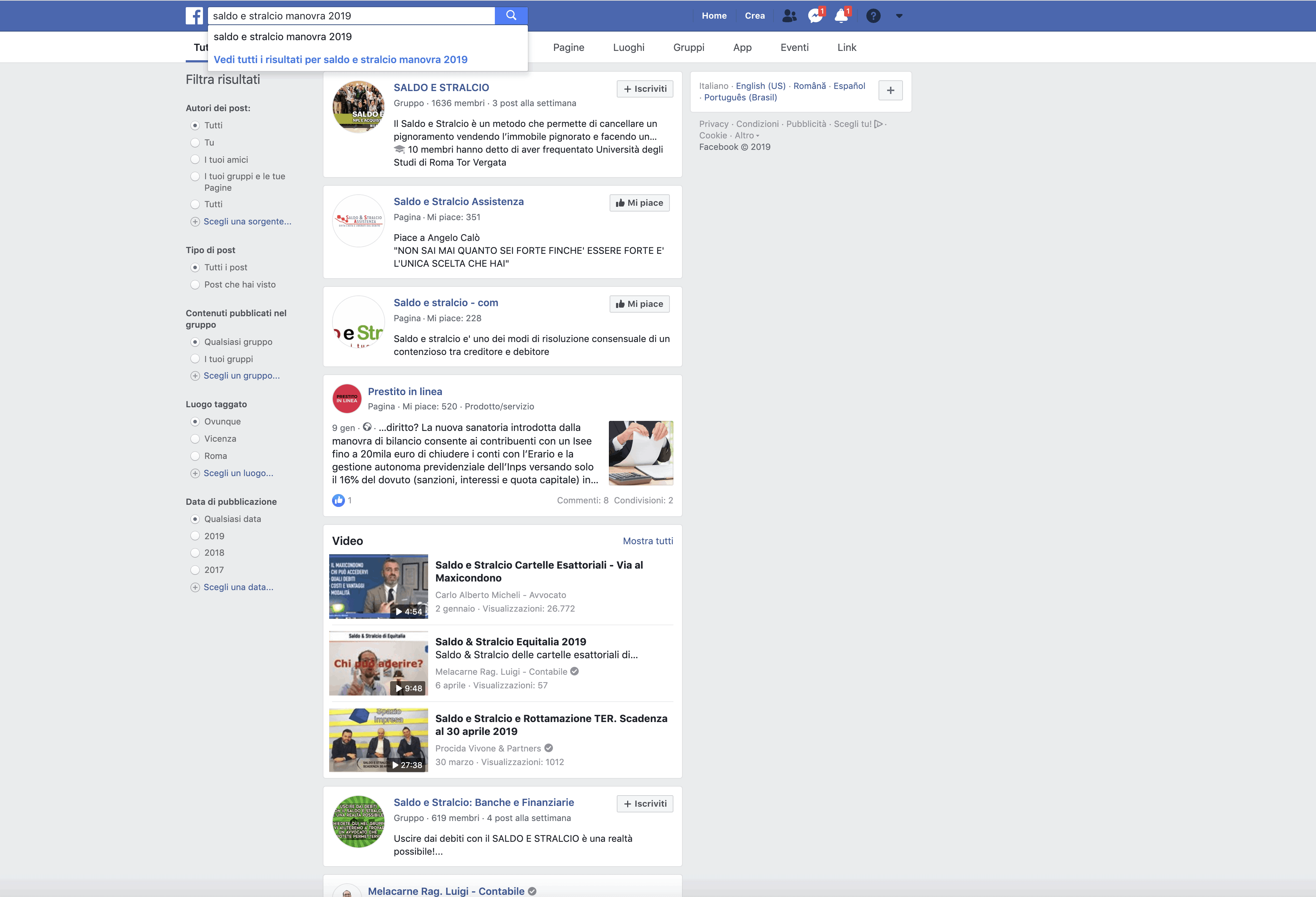Open 'Commenti: 8' on Prestito post

point(582,500)
